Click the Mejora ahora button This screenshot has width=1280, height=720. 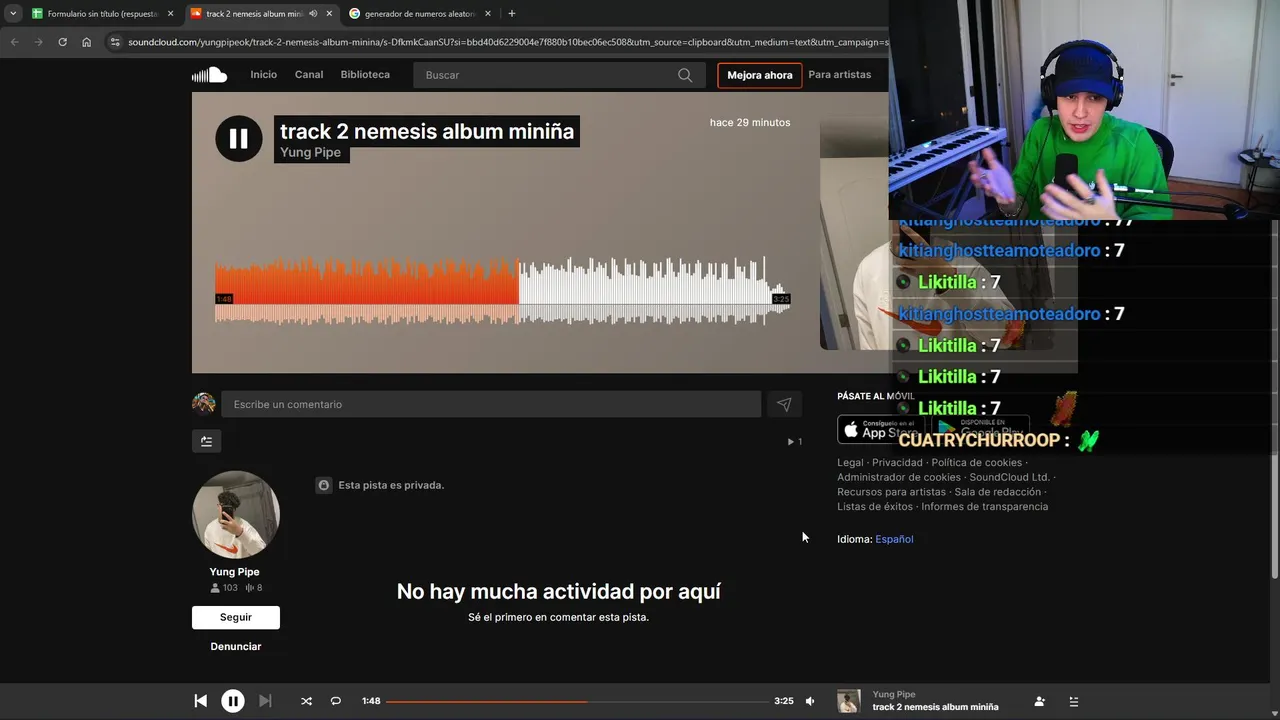[x=760, y=75]
